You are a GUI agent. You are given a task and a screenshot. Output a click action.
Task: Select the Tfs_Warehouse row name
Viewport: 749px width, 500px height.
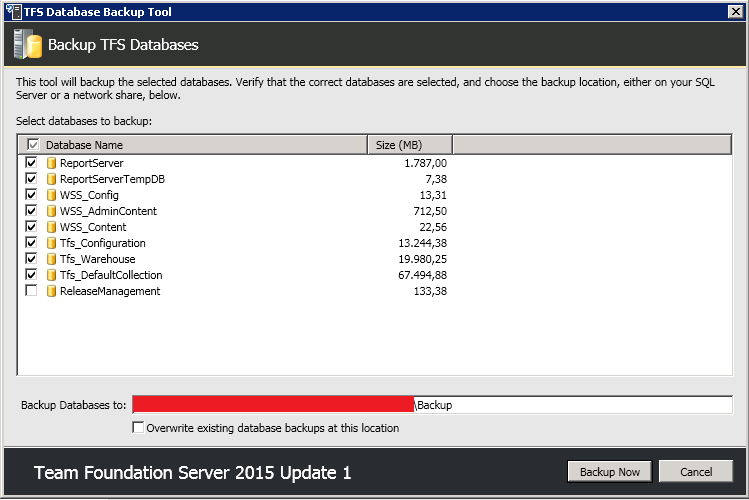pyautogui.click(x=97, y=259)
